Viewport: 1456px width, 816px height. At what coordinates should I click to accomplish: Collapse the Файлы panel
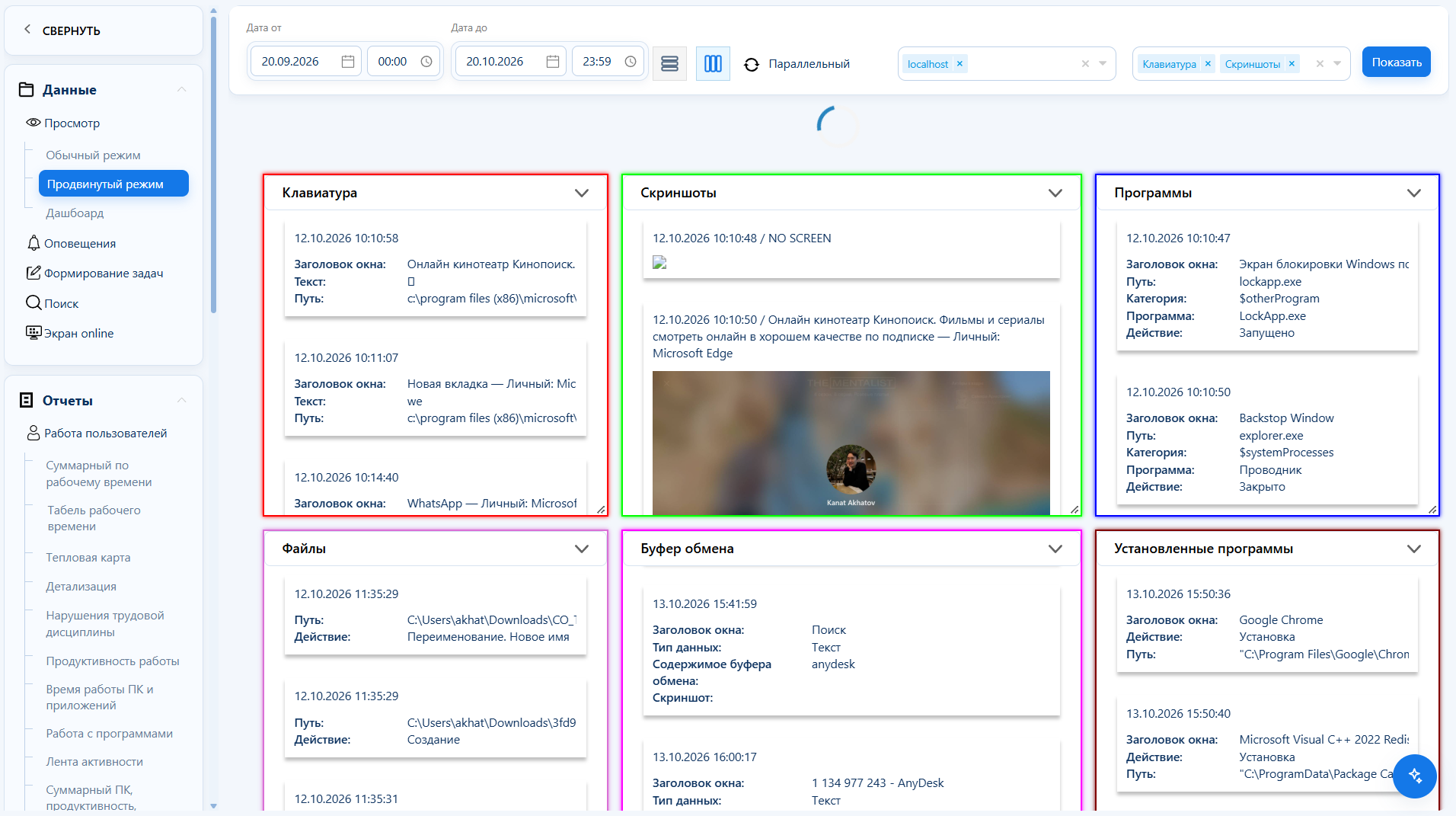pyautogui.click(x=582, y=549)
